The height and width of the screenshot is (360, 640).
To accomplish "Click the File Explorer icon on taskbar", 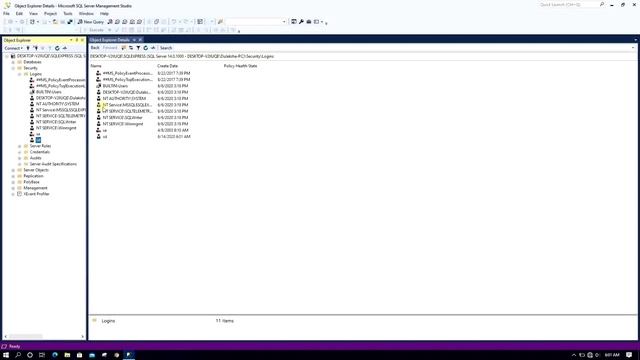I will coord(67,355).
